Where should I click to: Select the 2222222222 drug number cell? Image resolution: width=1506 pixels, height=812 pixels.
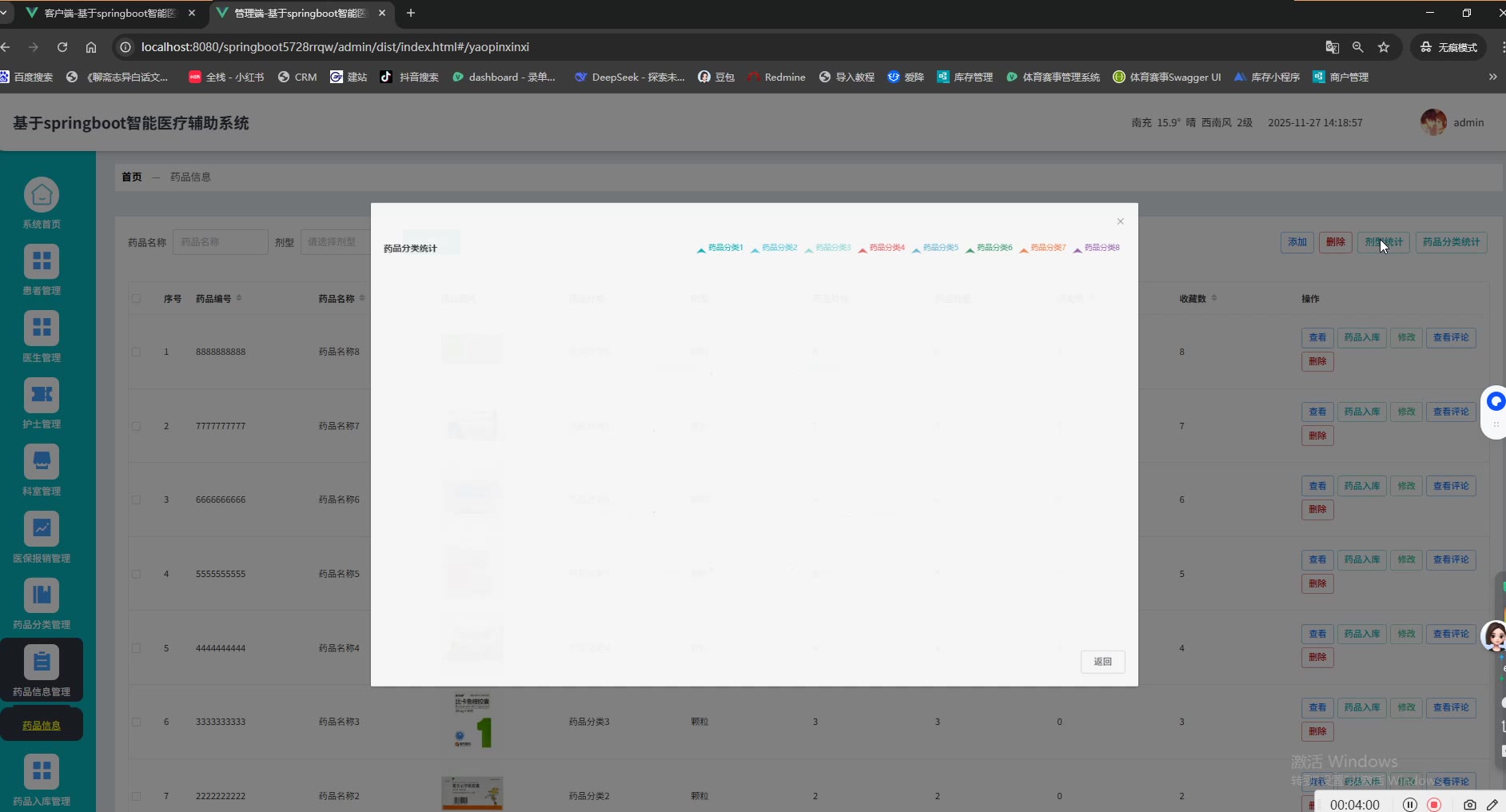[221, 796]
